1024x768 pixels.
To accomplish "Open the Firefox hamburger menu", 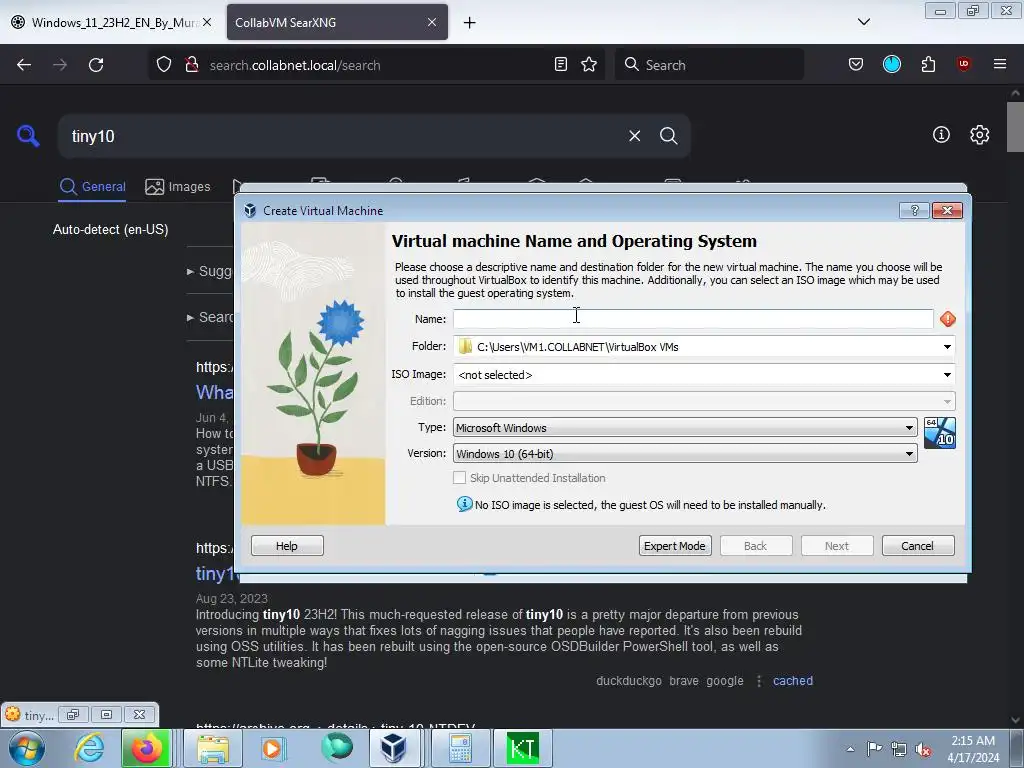I will coord(1000,64).
